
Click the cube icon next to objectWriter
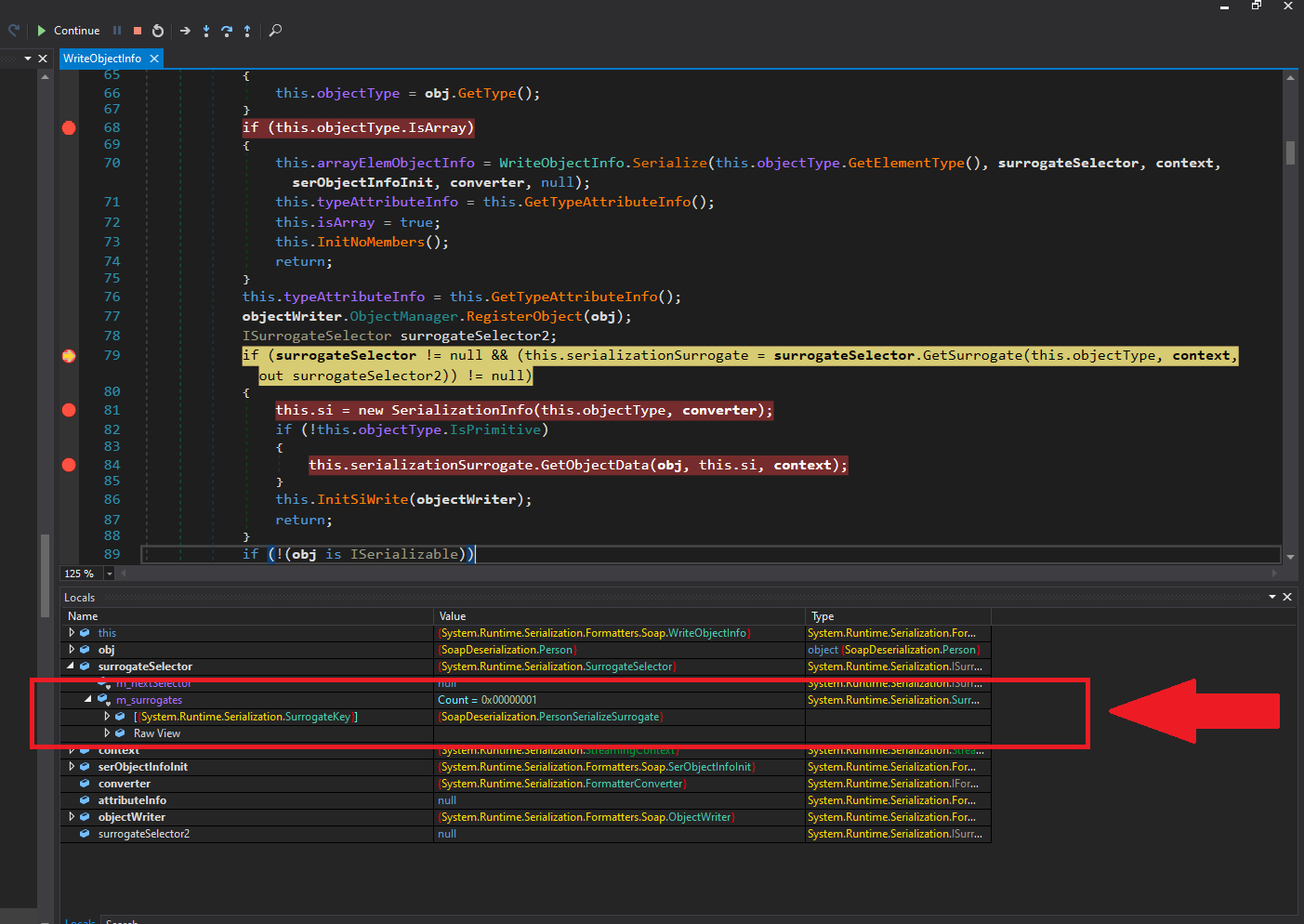pos(85,817)
